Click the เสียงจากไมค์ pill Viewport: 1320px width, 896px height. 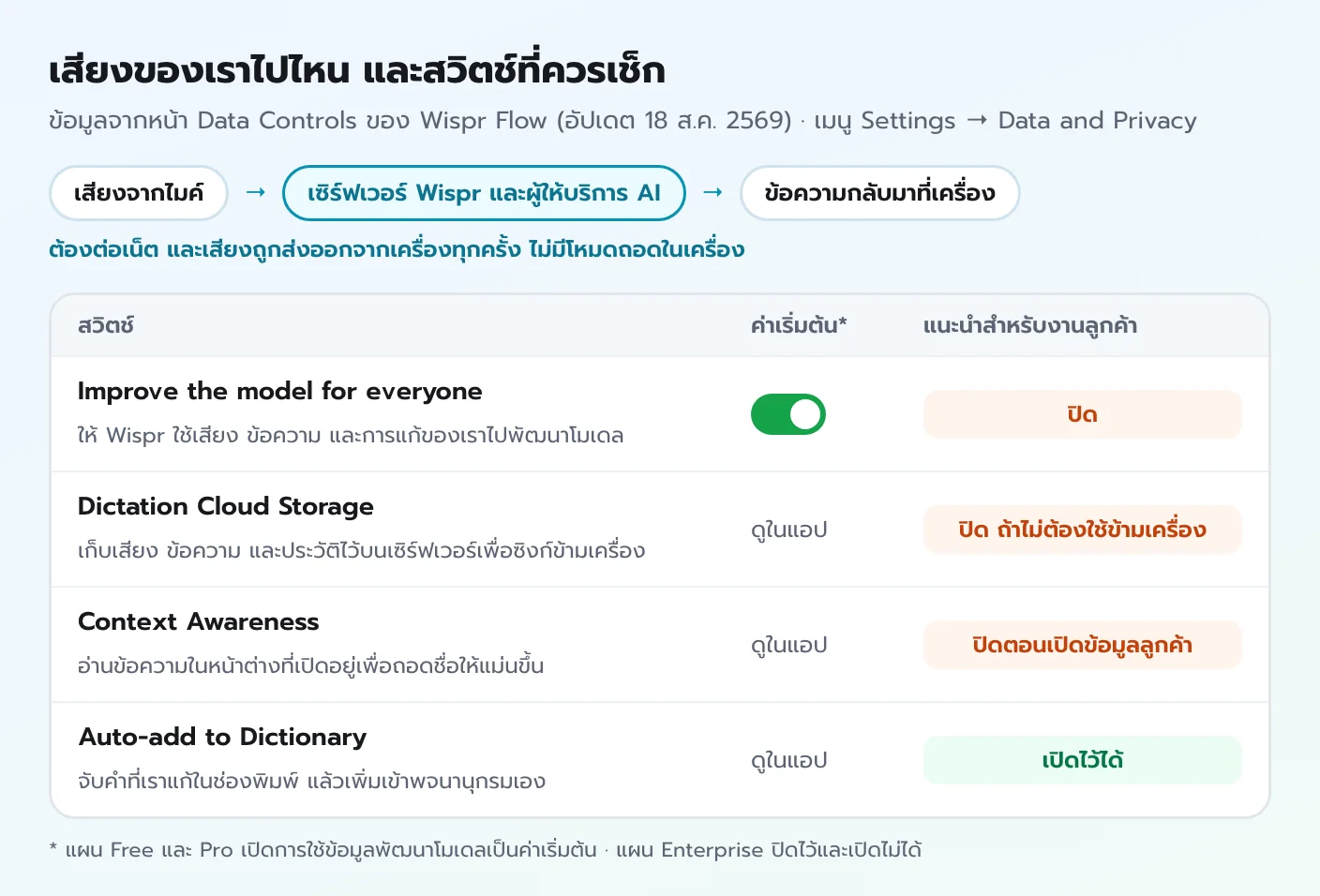tap(139, 193)
